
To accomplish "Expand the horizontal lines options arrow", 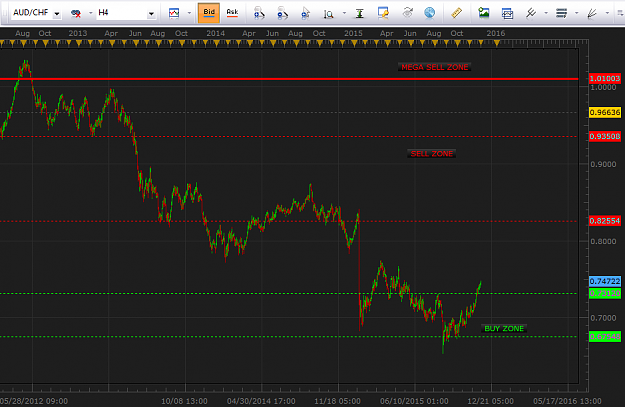I will [x=576, y=13].
